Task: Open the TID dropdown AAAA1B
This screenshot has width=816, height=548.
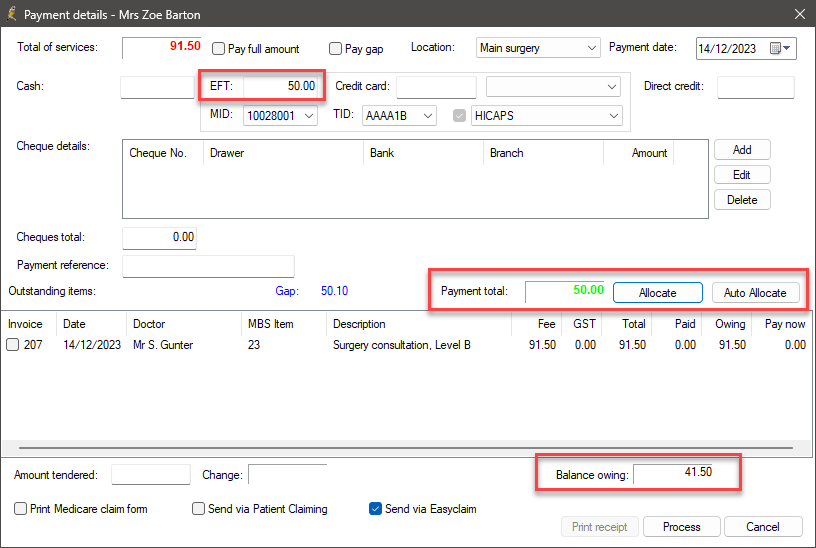Action: 399,116
